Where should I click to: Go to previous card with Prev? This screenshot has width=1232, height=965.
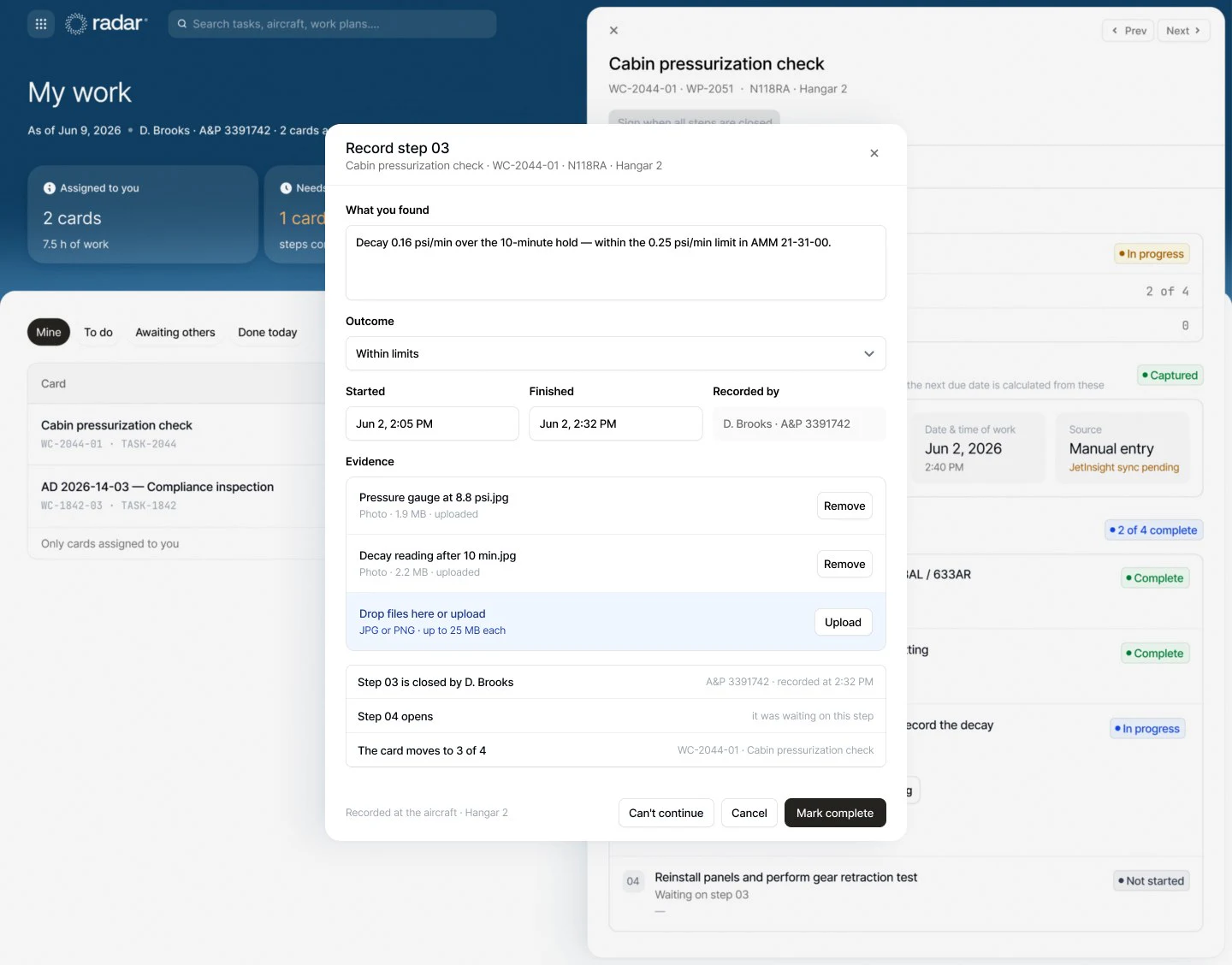[1128, 31]
